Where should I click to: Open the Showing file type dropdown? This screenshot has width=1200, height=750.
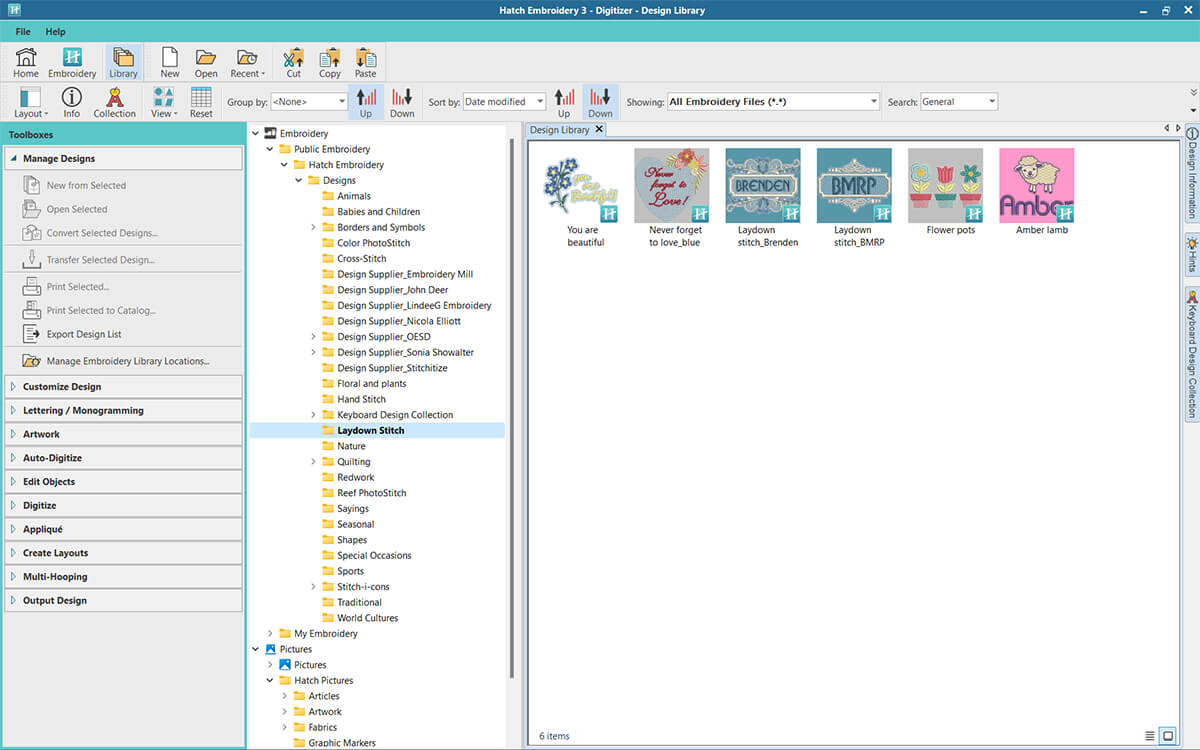point(773,102)
